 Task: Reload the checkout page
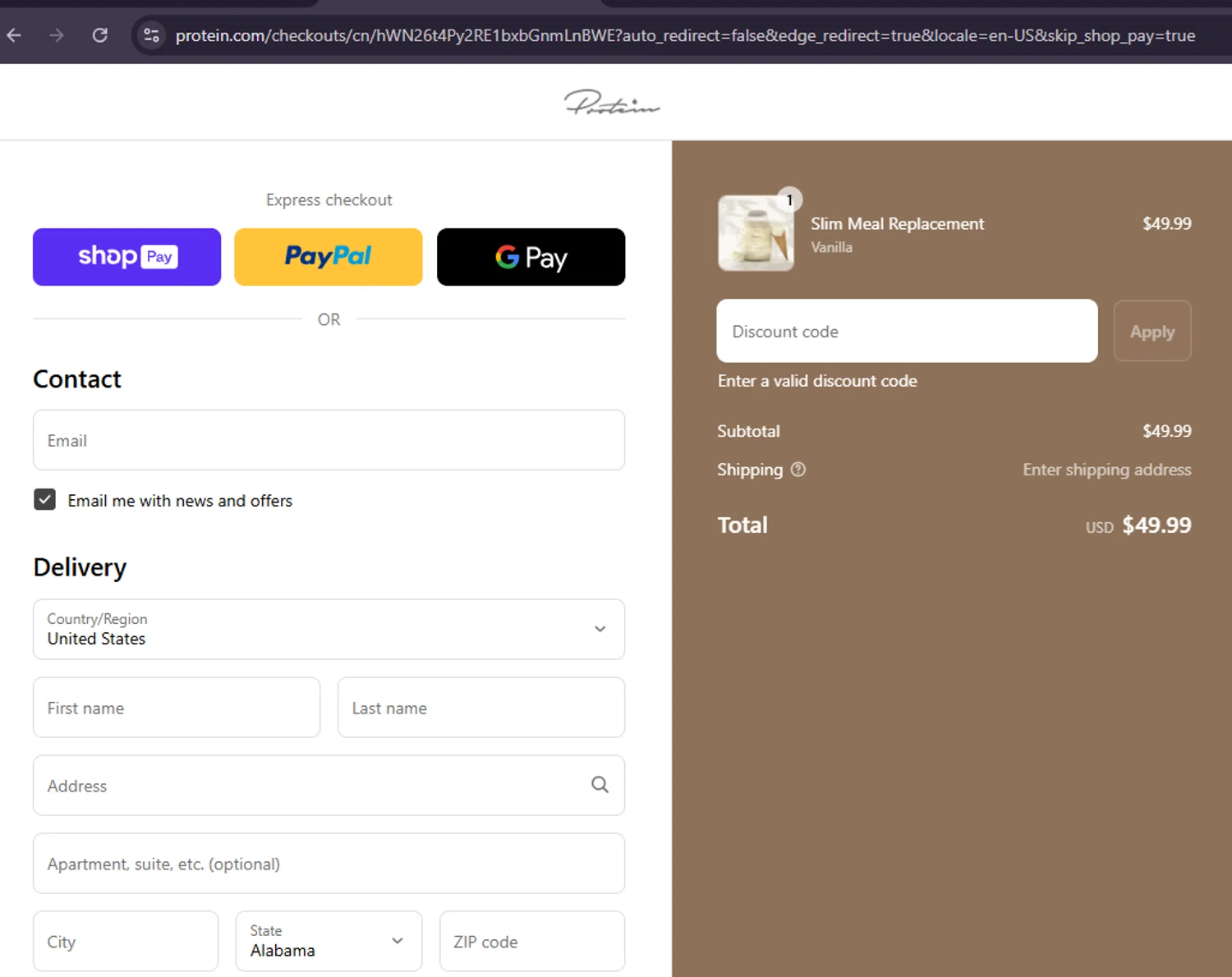click(100, 35)
